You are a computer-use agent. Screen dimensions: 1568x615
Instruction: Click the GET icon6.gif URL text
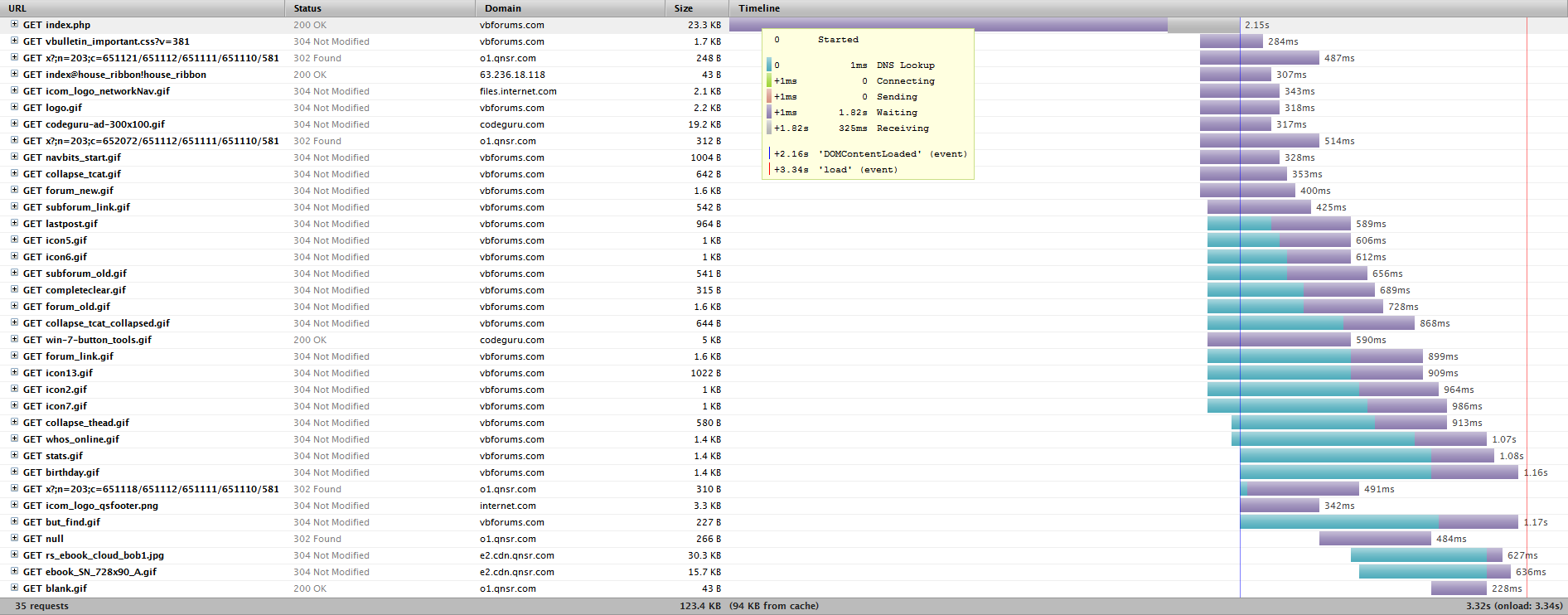click(x=55, y=257)
